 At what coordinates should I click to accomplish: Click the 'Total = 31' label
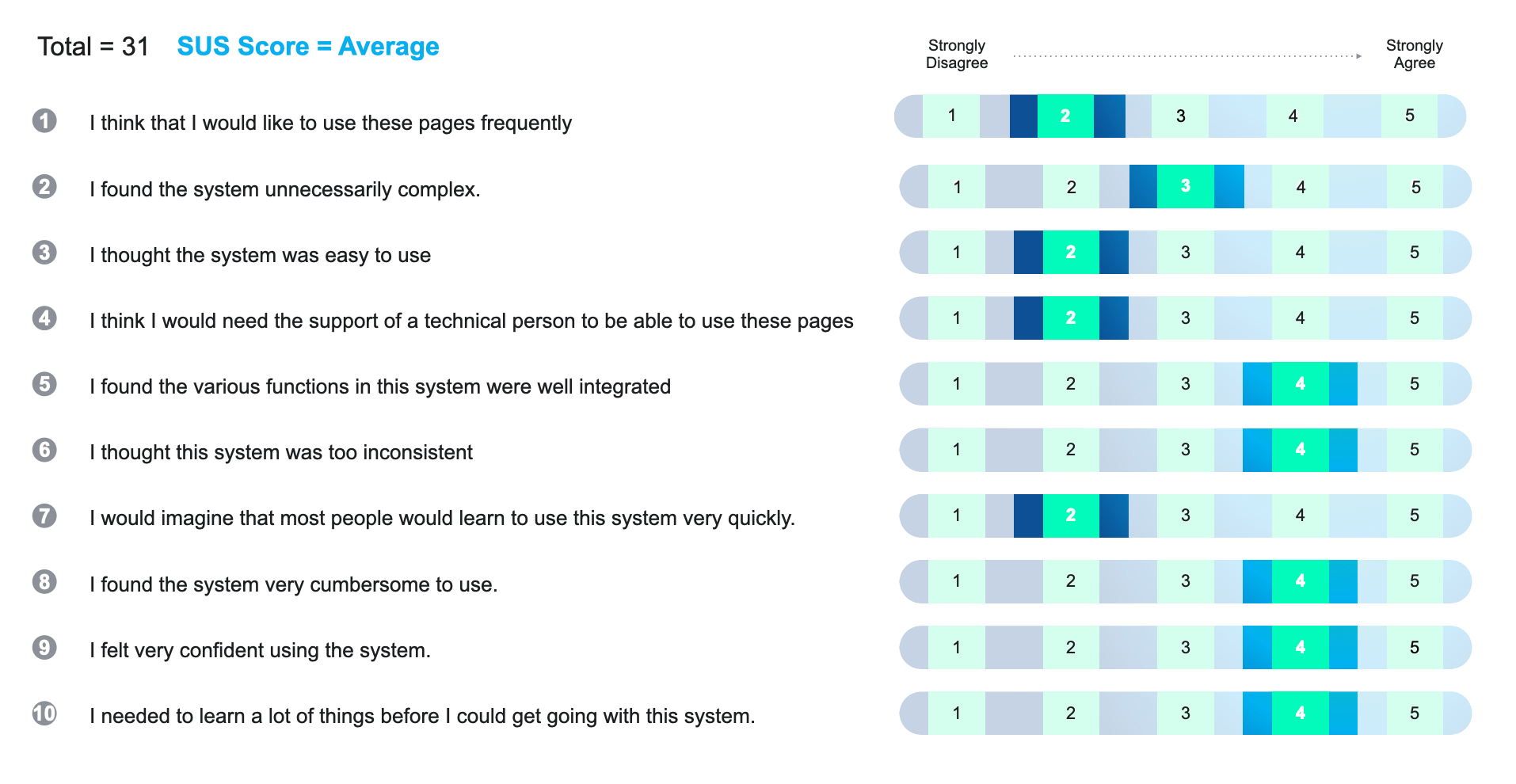pos(93,47)
